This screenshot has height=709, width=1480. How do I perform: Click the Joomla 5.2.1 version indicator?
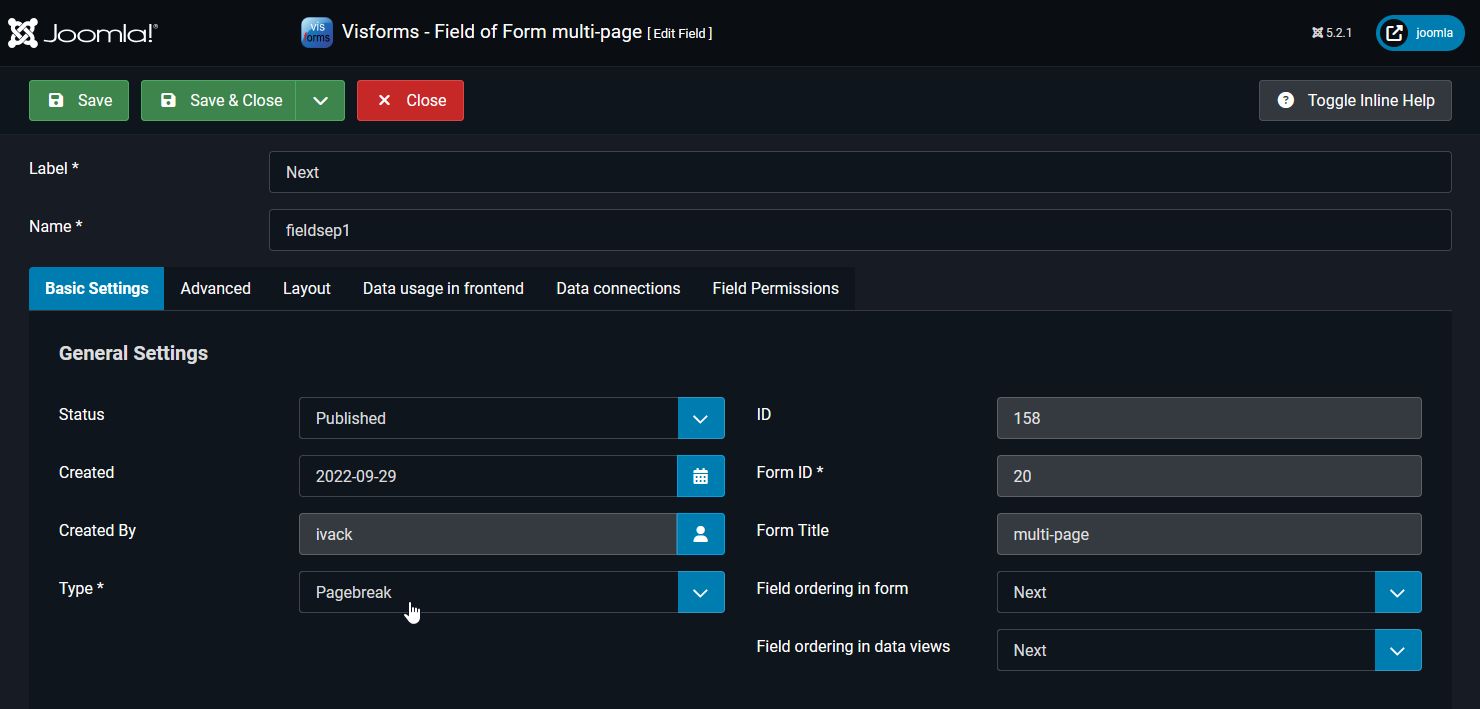coord(1331,32)
